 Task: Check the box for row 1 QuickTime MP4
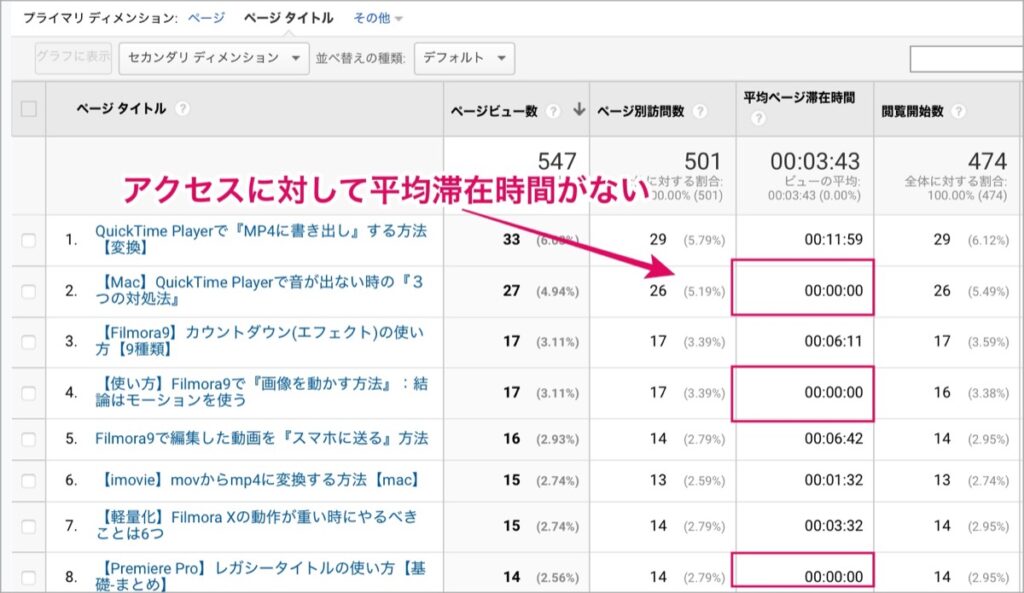(x=29, y=240)
